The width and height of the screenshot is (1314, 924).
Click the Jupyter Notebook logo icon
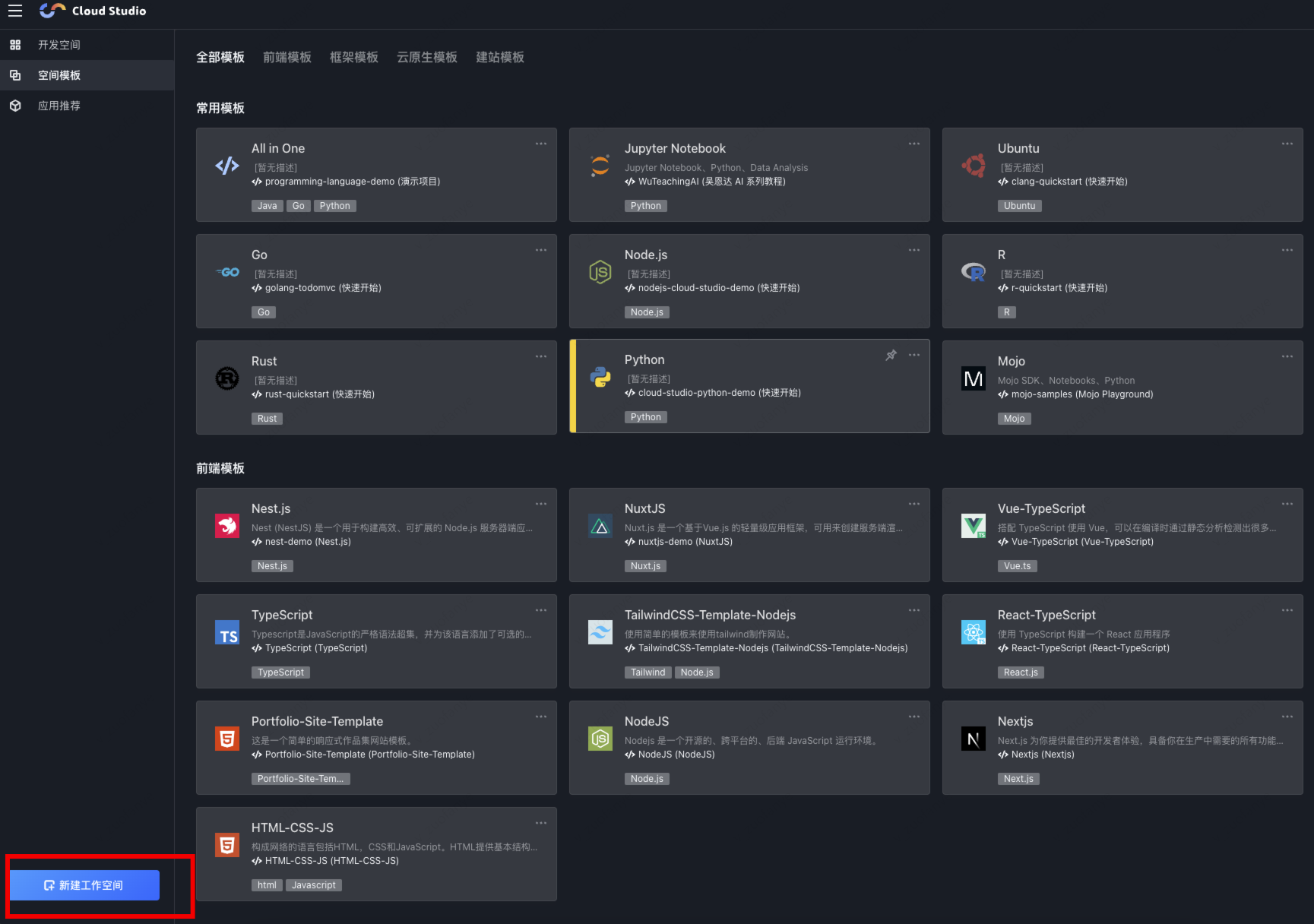tap(600, 166)
